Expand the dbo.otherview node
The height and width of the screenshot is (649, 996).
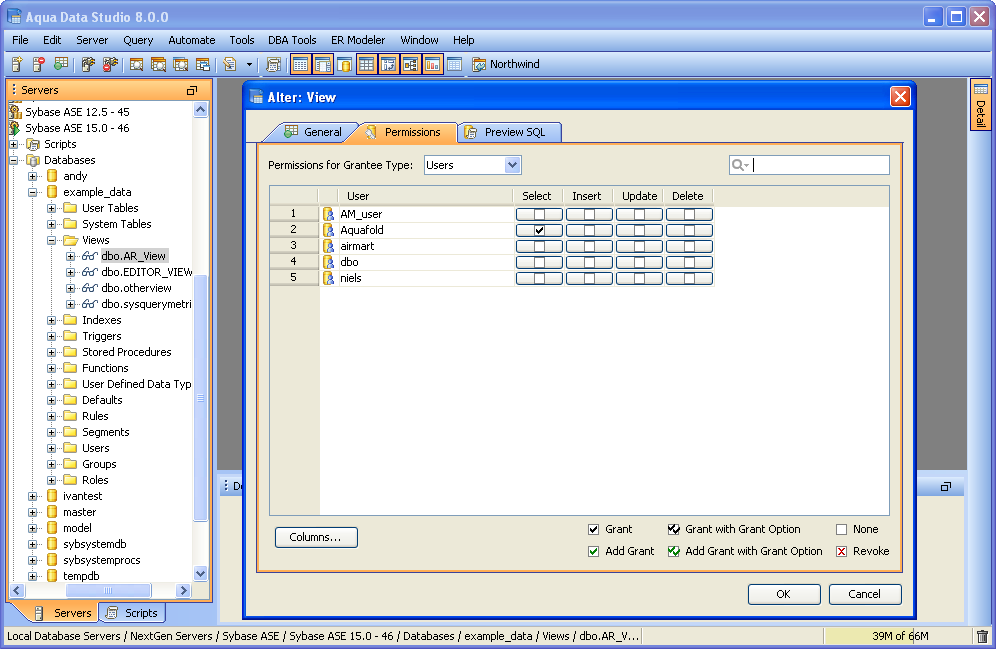[71, 288]
